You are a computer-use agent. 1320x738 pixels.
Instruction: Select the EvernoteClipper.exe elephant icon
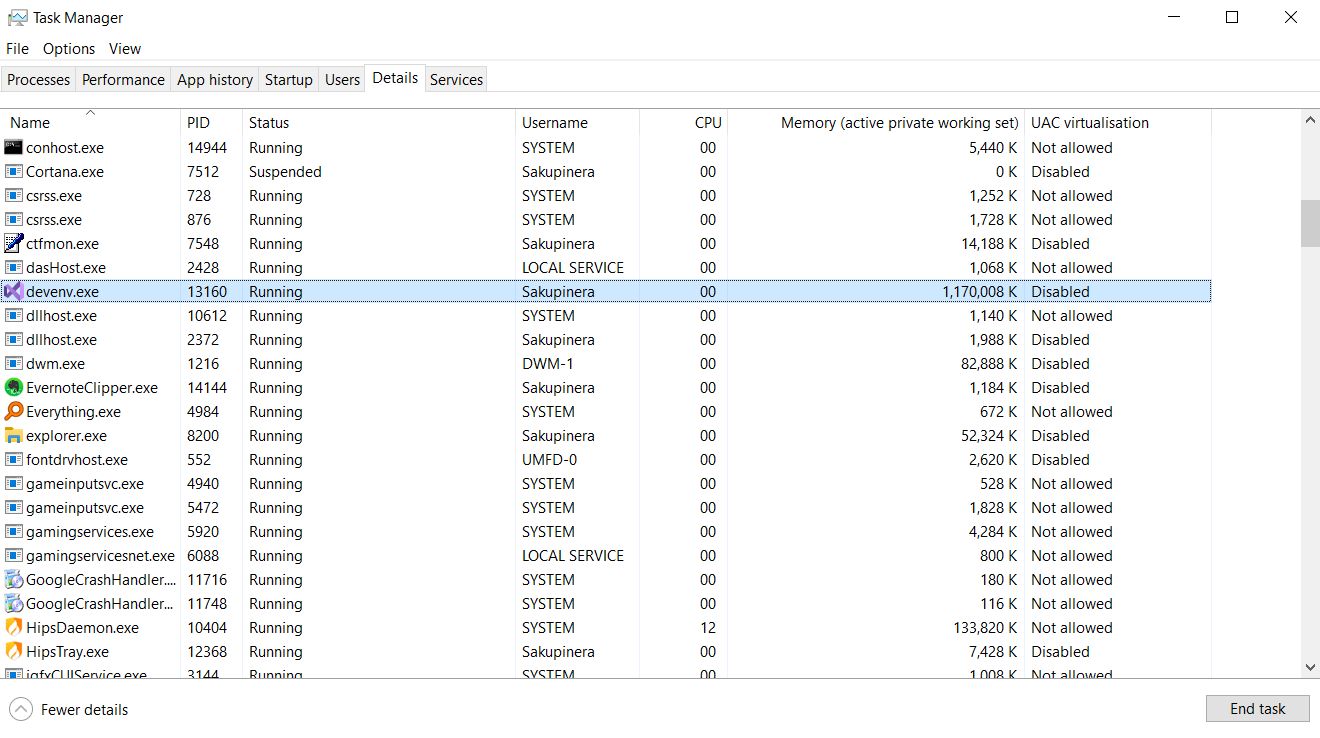[13, 388]
